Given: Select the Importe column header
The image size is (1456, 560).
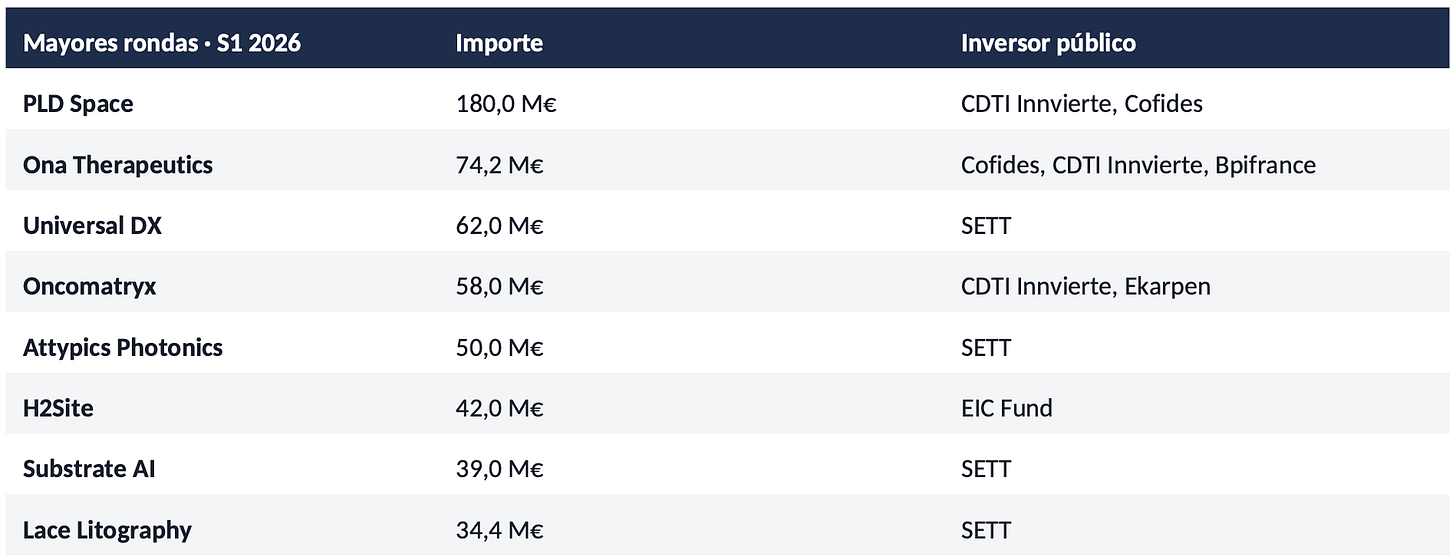Looking at the screenshot, I should (499, 43).
